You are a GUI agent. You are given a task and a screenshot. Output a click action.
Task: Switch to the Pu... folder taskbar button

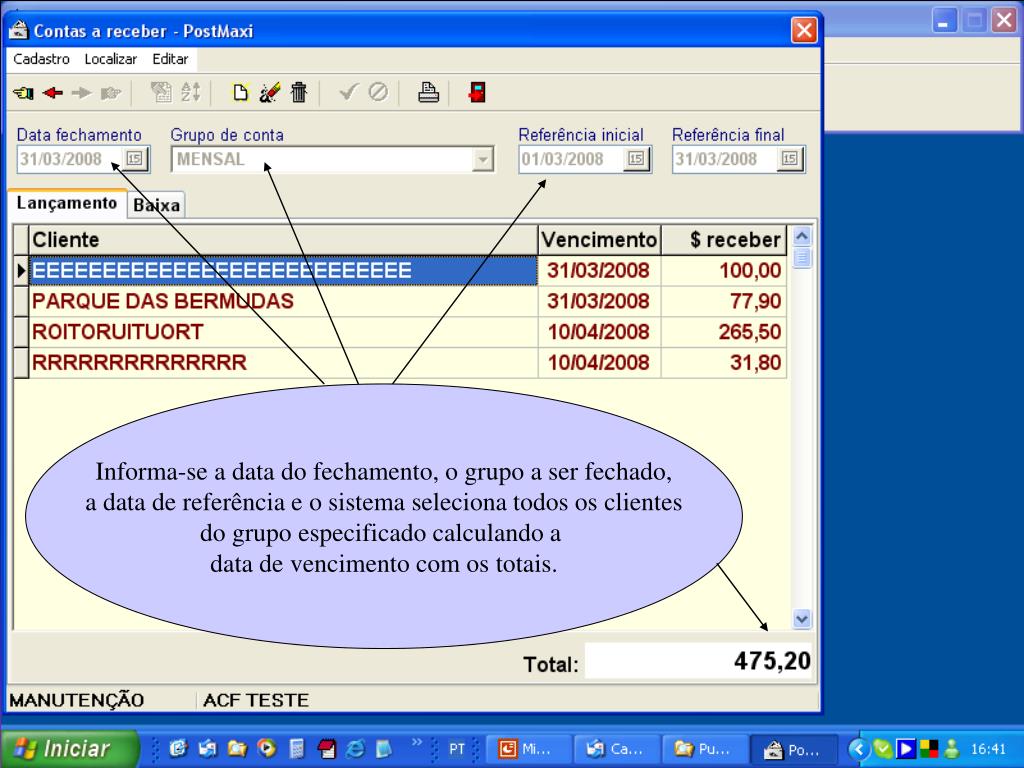point(705,749)
